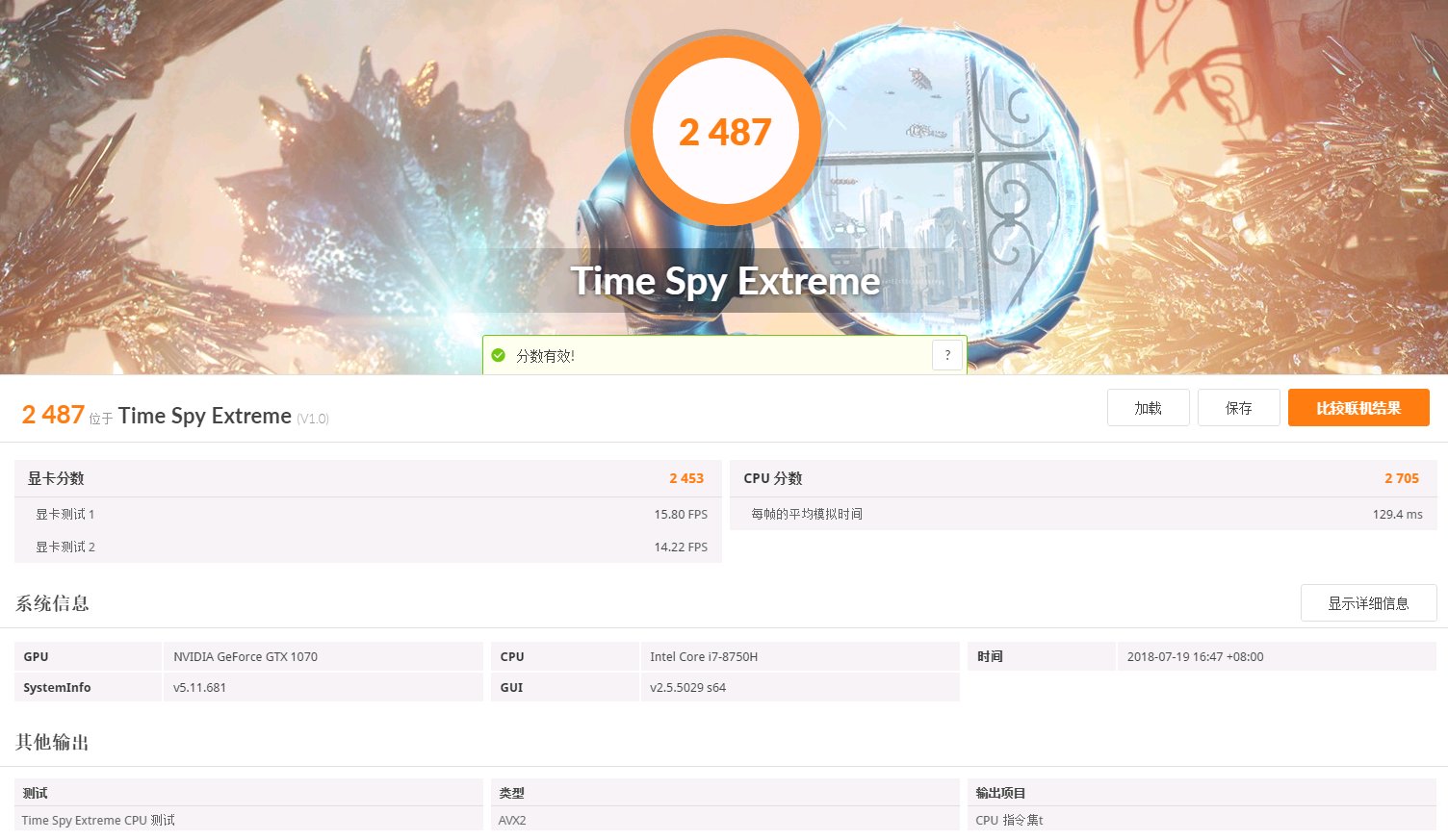Select the v2.5.5029 s64 value
The width and height of the screenshot is (1448, 840).
pyautogui.click(x=687, y=687)
